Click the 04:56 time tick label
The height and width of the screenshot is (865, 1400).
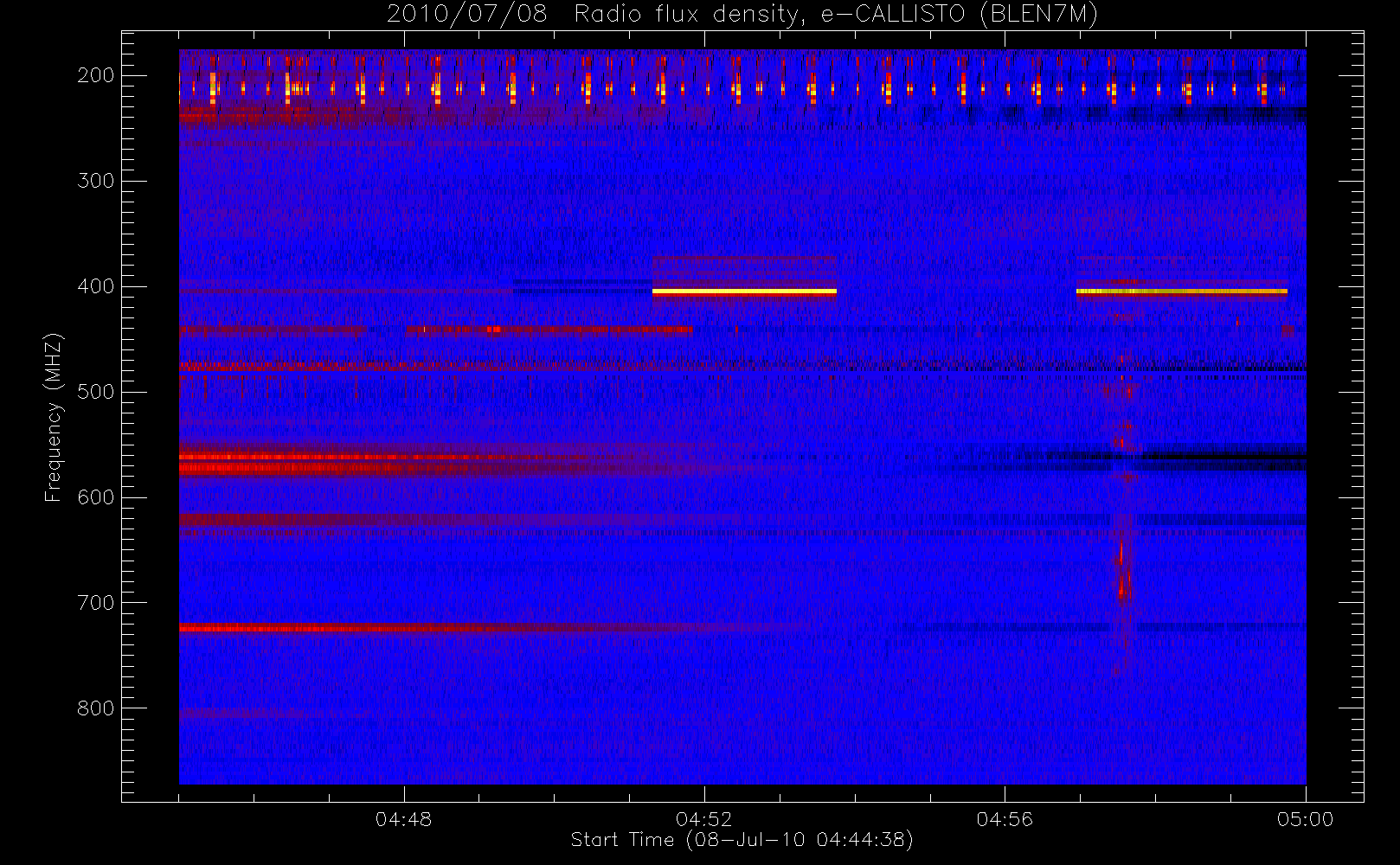point(1005,819)
